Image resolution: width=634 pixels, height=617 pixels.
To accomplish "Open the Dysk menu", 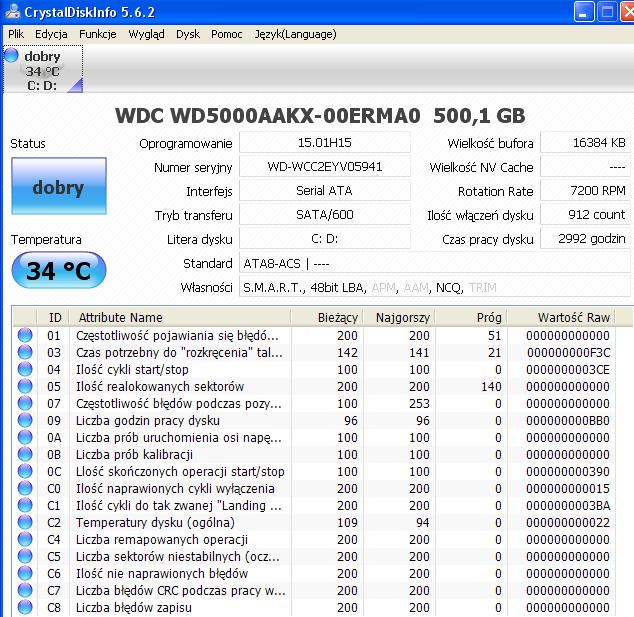I will pos(188,34).
